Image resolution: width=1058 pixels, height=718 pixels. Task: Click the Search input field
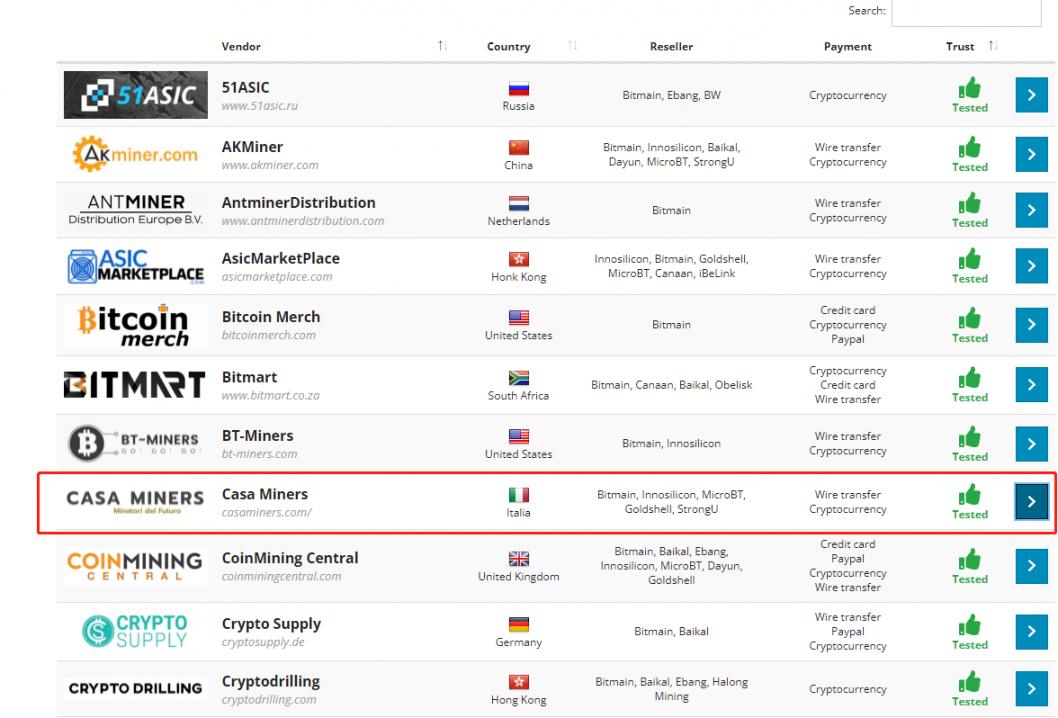click(x=965, y=11)
